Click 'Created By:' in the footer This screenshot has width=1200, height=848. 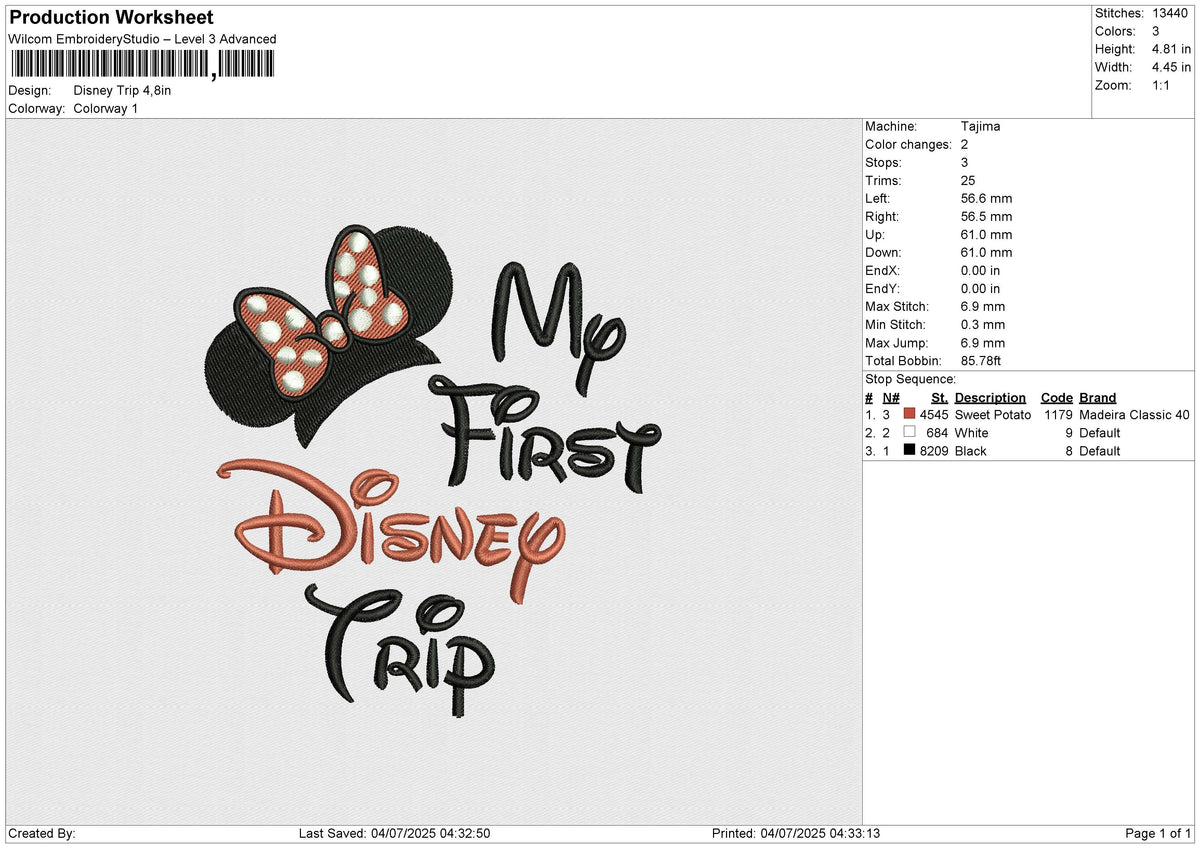42,833
